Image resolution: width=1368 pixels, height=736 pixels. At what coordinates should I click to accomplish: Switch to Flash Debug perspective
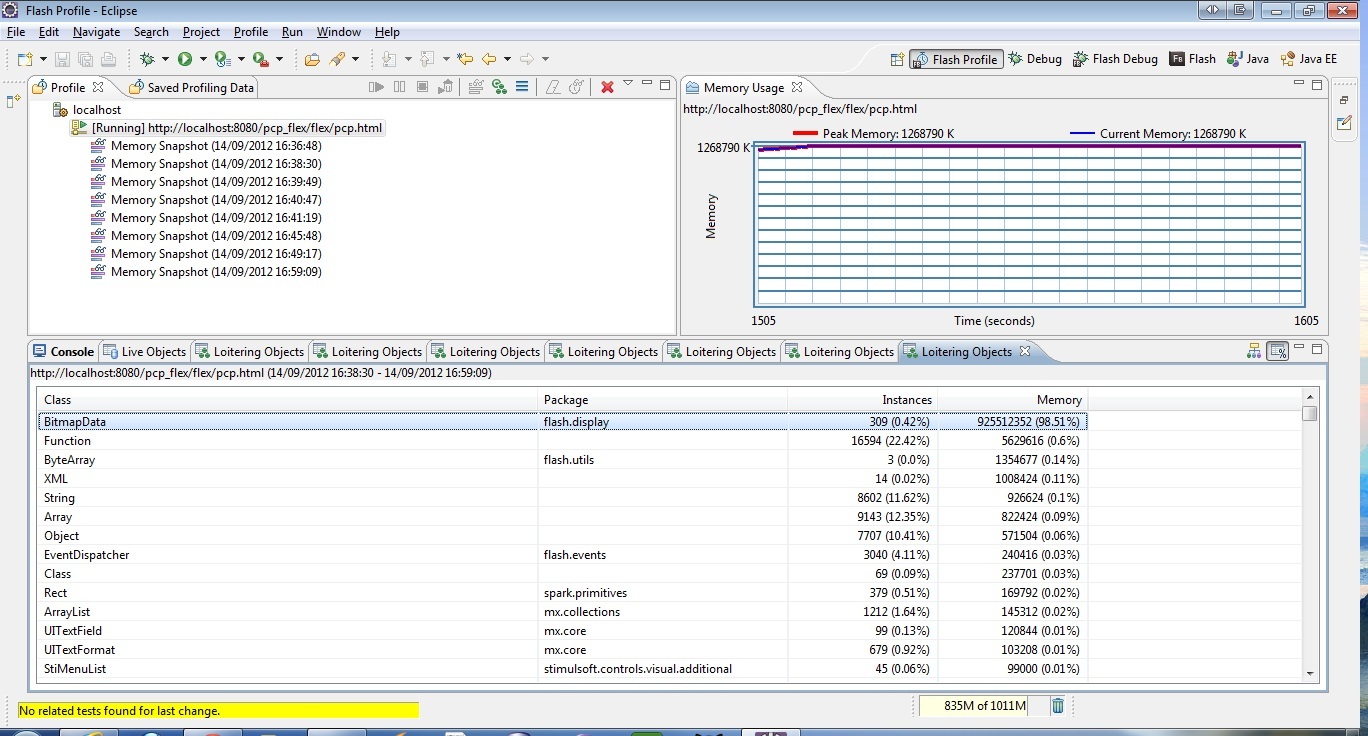tap(1115, 59)
